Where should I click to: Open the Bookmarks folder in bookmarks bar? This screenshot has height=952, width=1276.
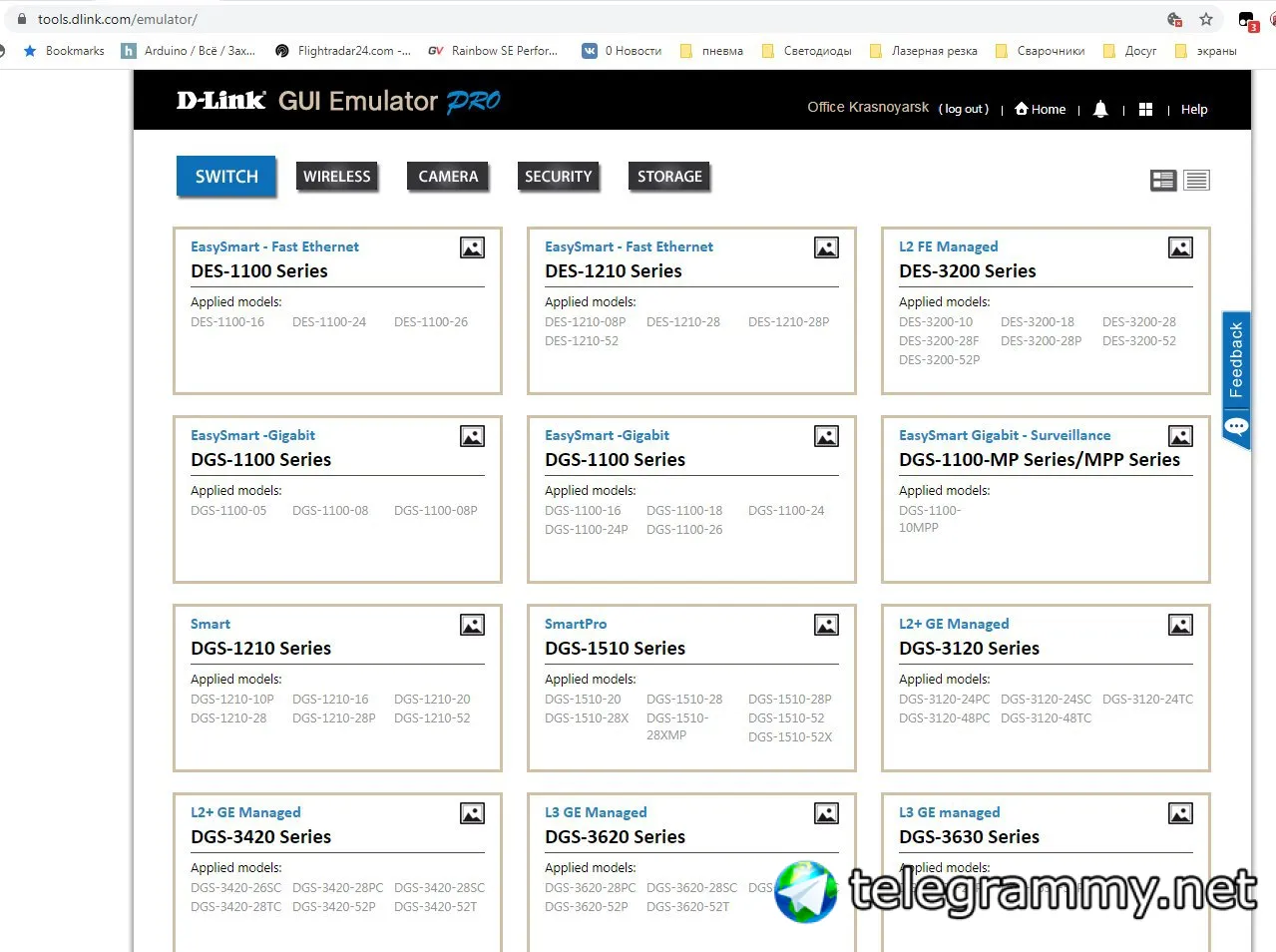click(64, 51)
